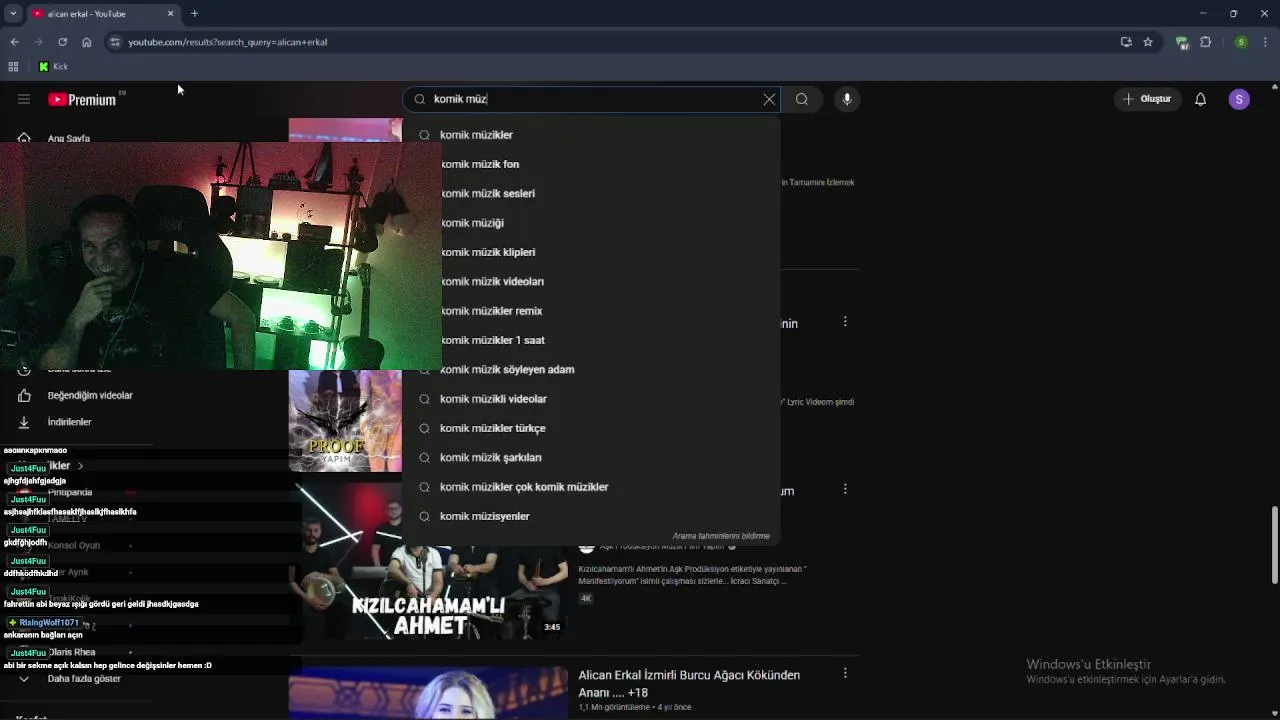This screenshot has height=720, width=1280.
Task: Open the tab search dropdown arrow
Action: (x=13, y=14)
